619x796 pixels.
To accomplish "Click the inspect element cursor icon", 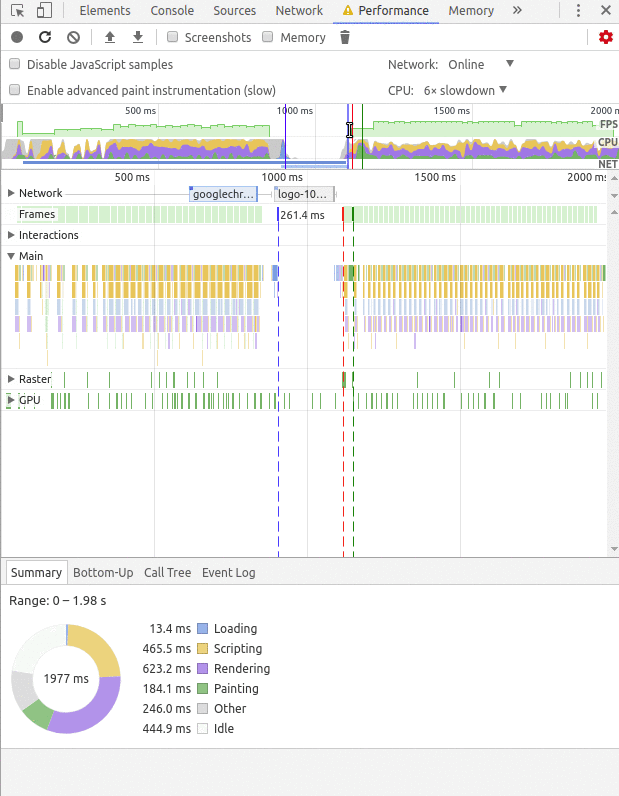I will pos(17,11).
